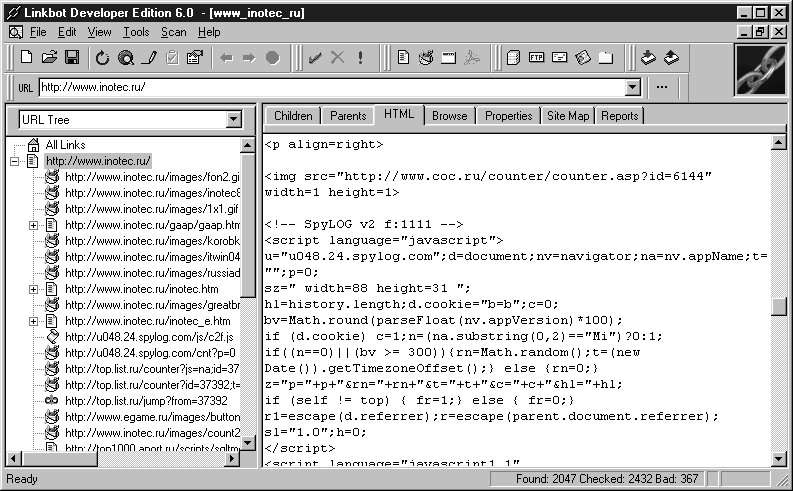The image size is (793, 491).
Task: Expand the inotec_e.htm tree node
Action: 33,321
